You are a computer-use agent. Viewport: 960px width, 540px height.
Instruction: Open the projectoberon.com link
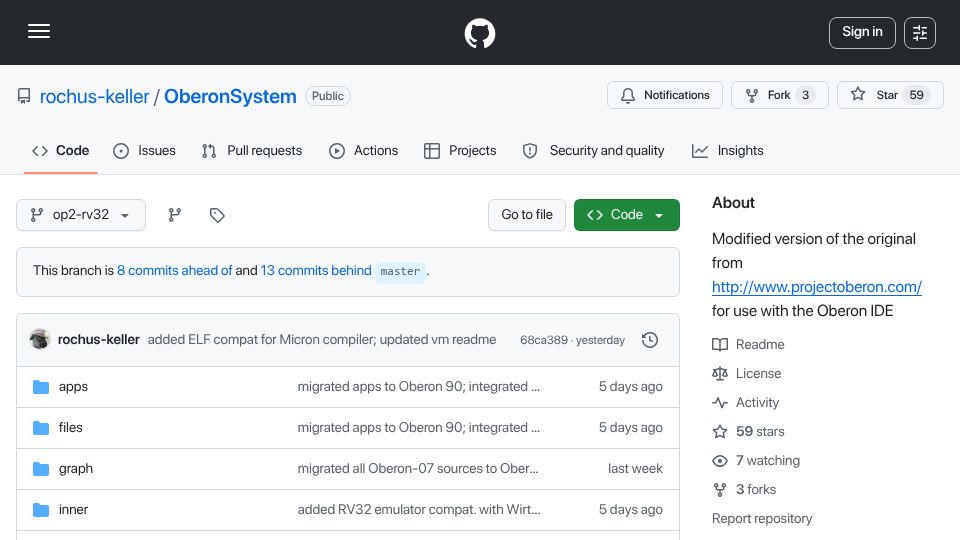tap(817, 287)
